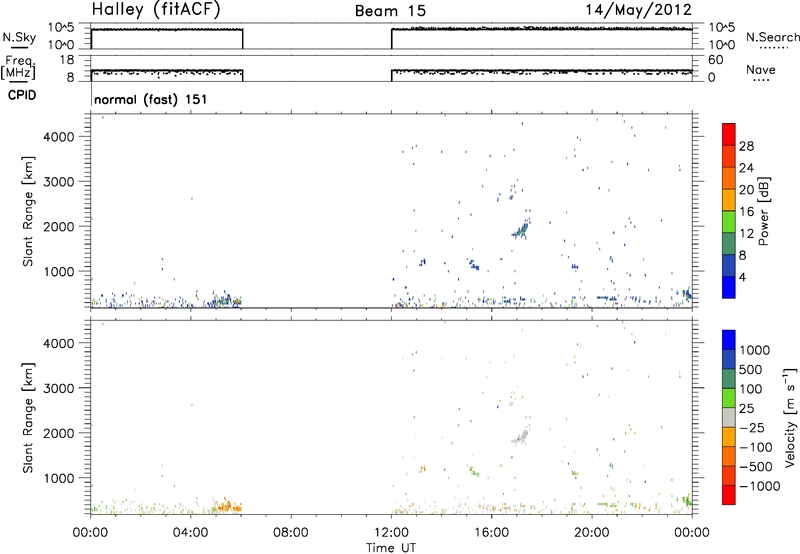Click the velocity panel's "Slant Range [km]" label

28,418
